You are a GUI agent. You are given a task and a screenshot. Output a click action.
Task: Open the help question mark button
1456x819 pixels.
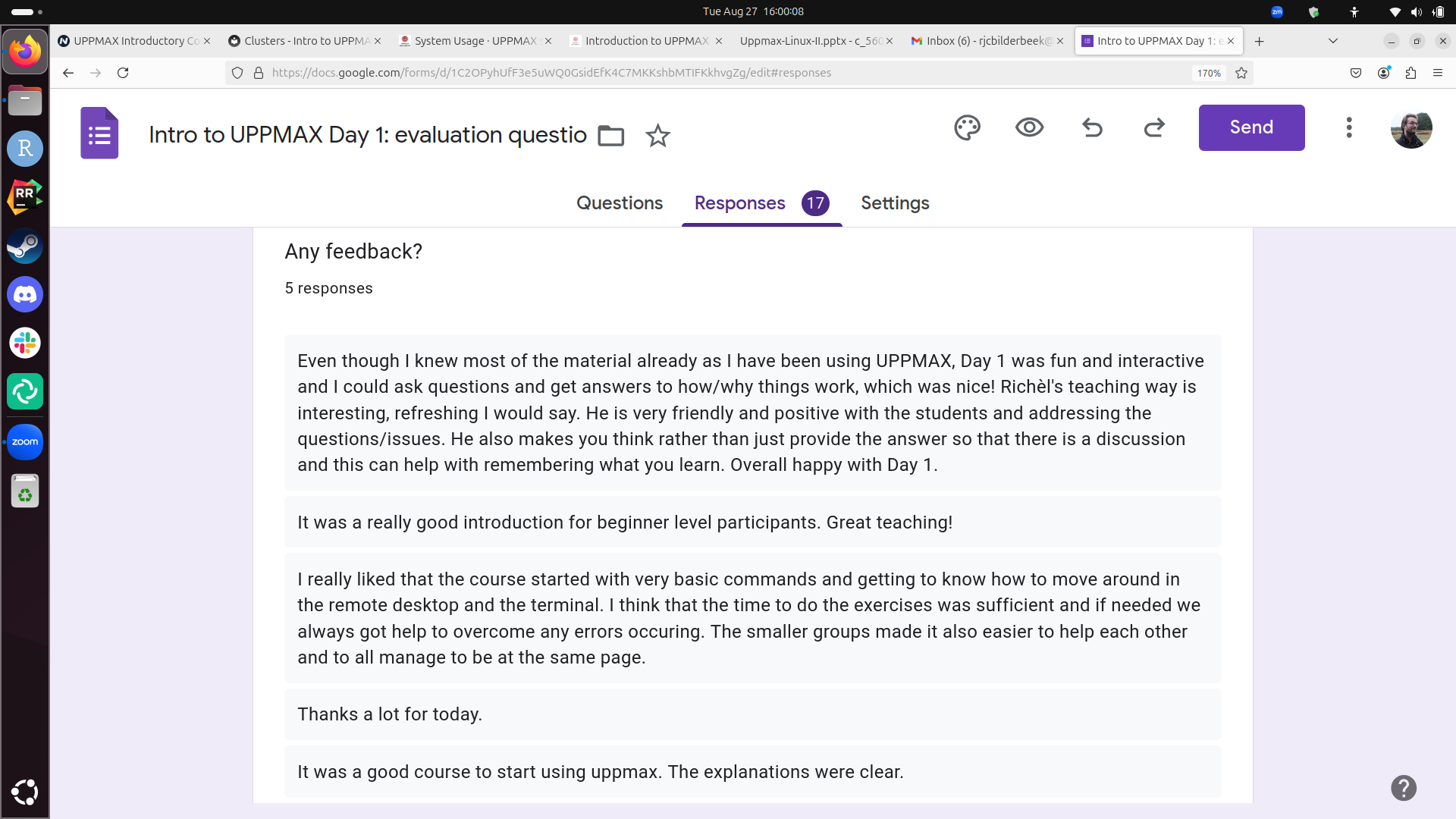[1404, 788]
